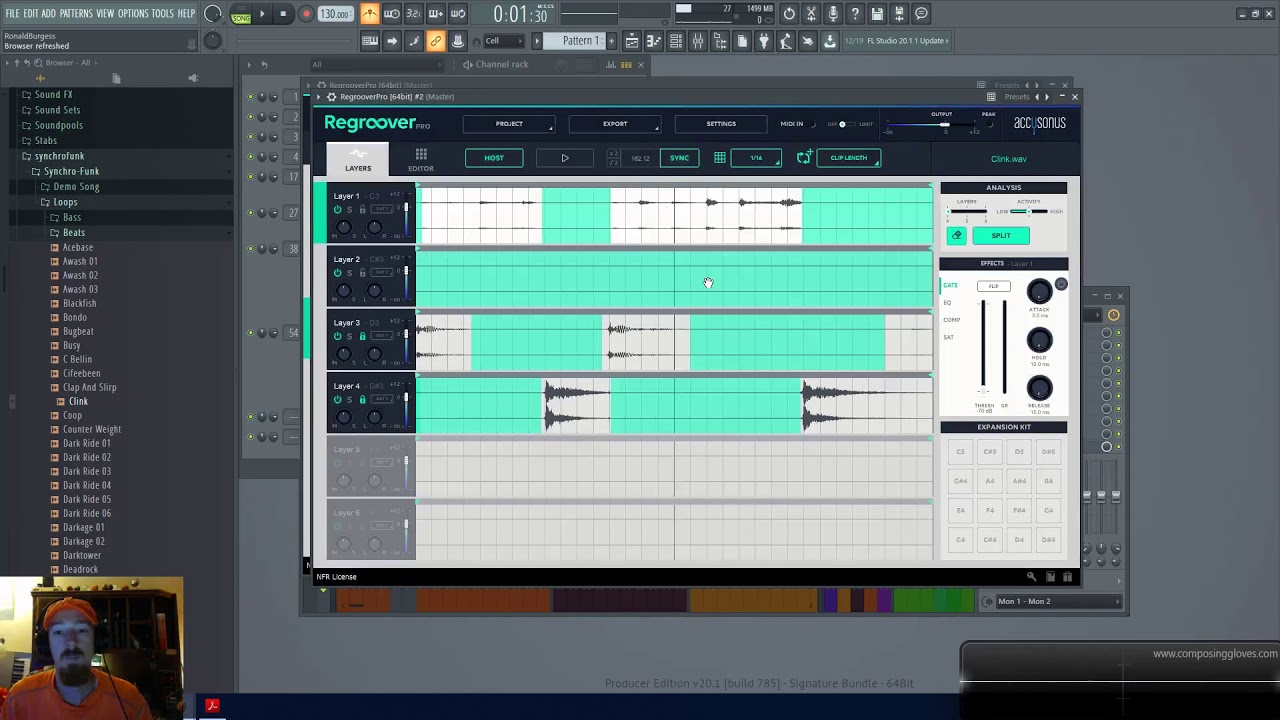Viewport: 1280px width, 720px height.
Task: Click the search magnifier in Regroover footer
Action: pyautogui.click(x=1032, y=577)
